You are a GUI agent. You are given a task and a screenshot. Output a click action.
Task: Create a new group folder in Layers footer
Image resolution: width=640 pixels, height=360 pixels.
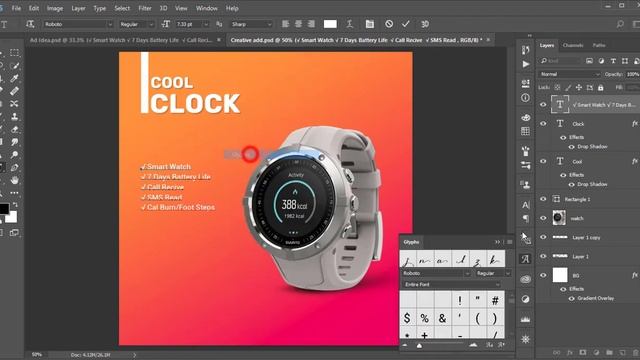(x=609, y=352)
